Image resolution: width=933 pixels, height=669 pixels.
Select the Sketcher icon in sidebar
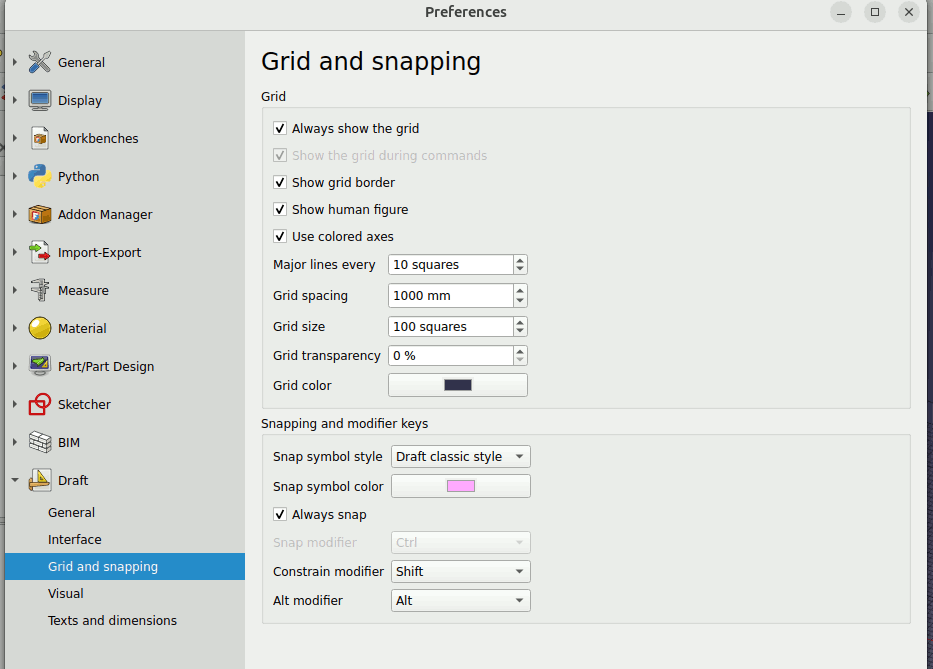[40, 404]
